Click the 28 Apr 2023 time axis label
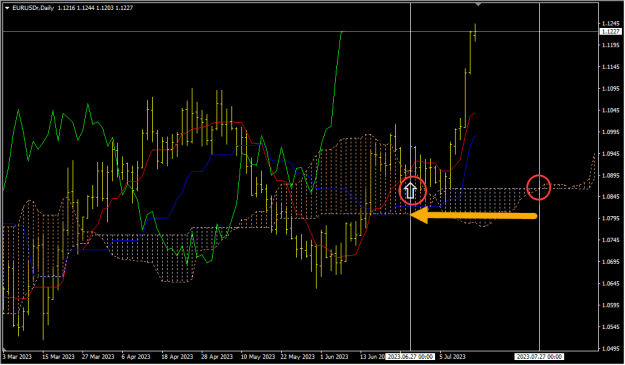625x365 pixels. pos(217,356)
